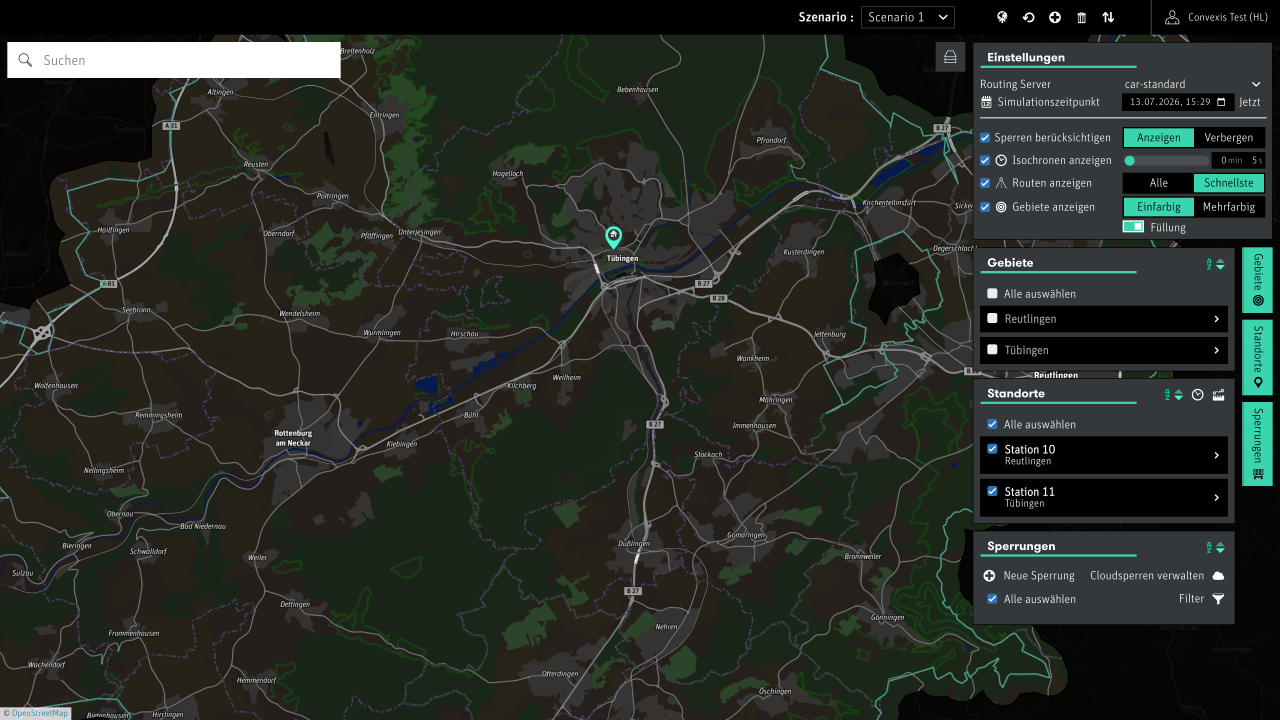Image resolution: width=1280 pixels, height=720 pixels.
Task: Switch to the Standorte side tab
Action: pos(1257,357)
